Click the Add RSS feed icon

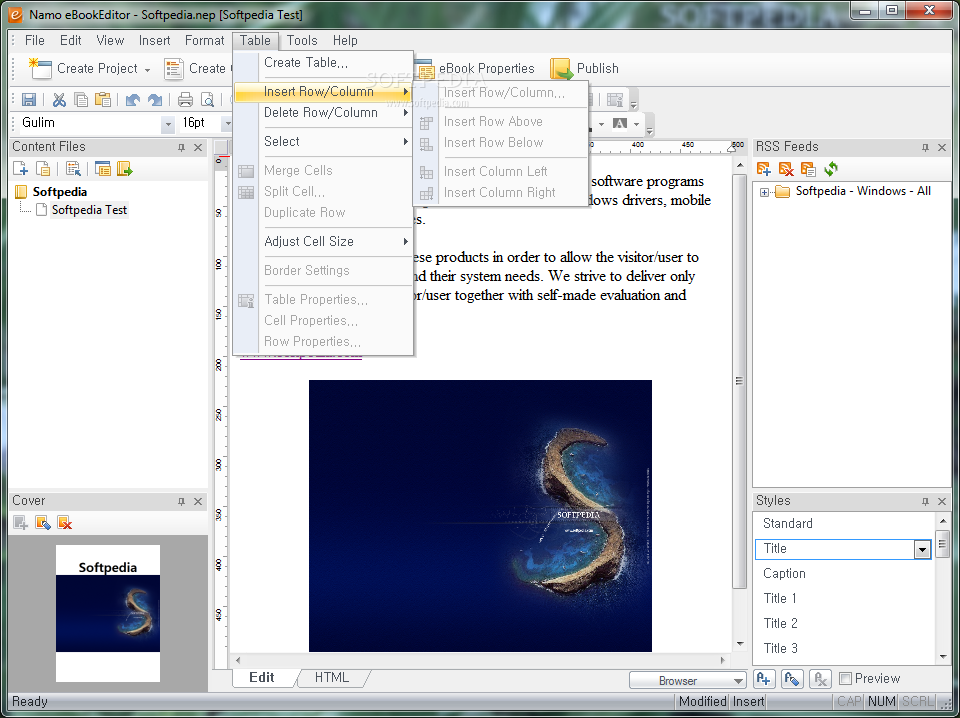coord(763,169)
